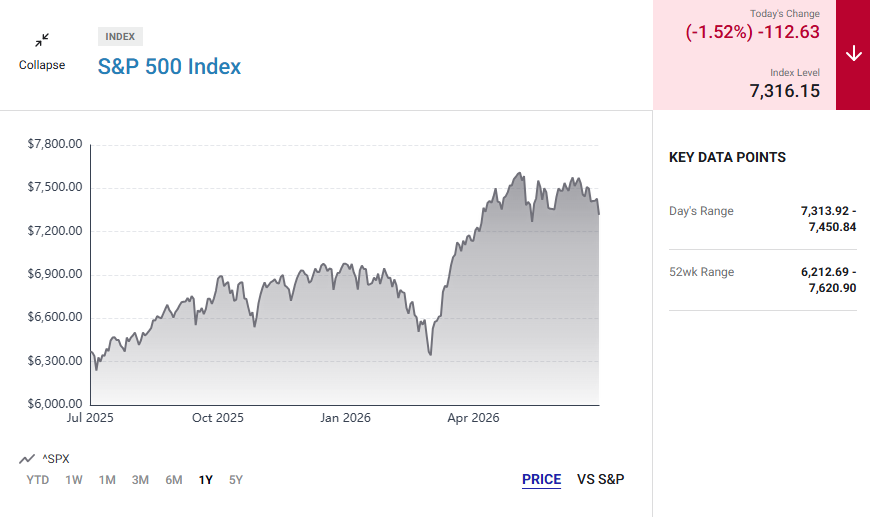The image size is (870, 517).
Task: Select the 1Y time range
Action: pos(206,480)
